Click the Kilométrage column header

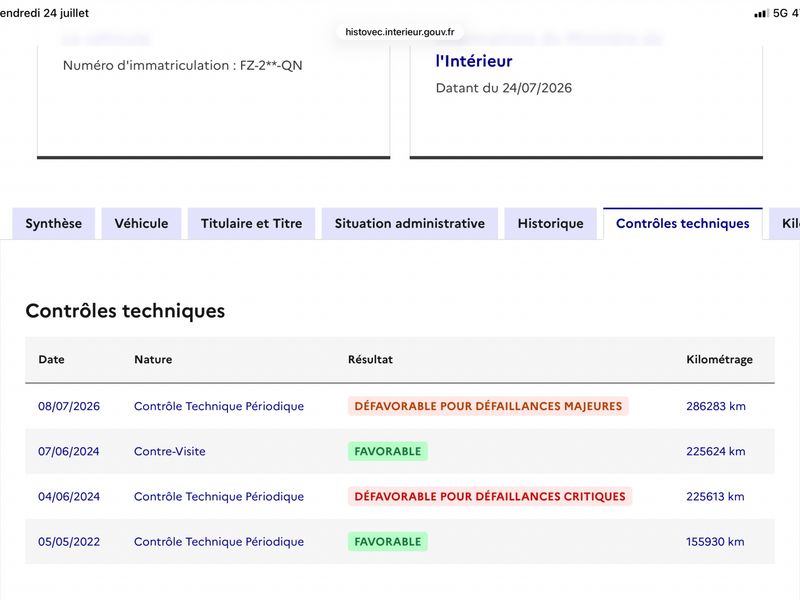pyautogui.click(x=719, y=359)
